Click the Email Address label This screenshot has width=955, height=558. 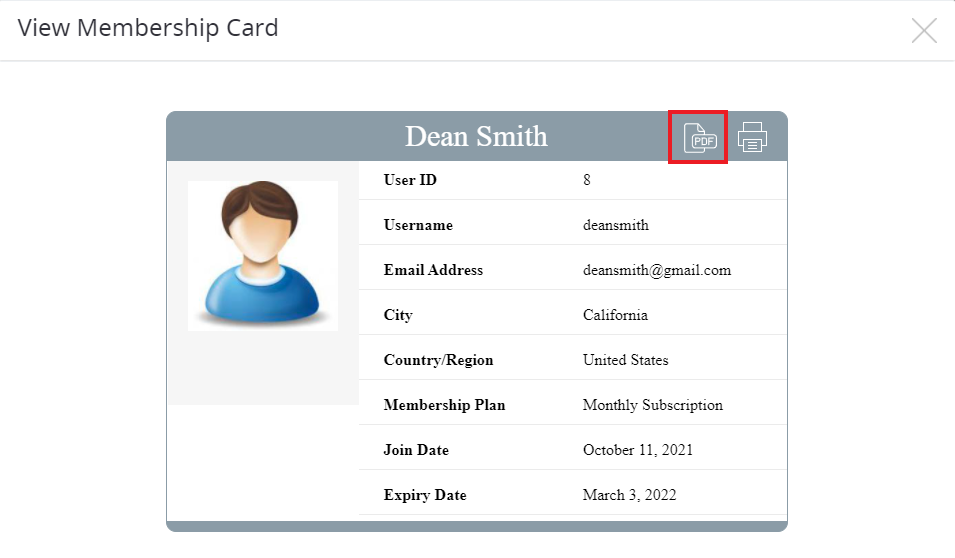pos(433,270)
